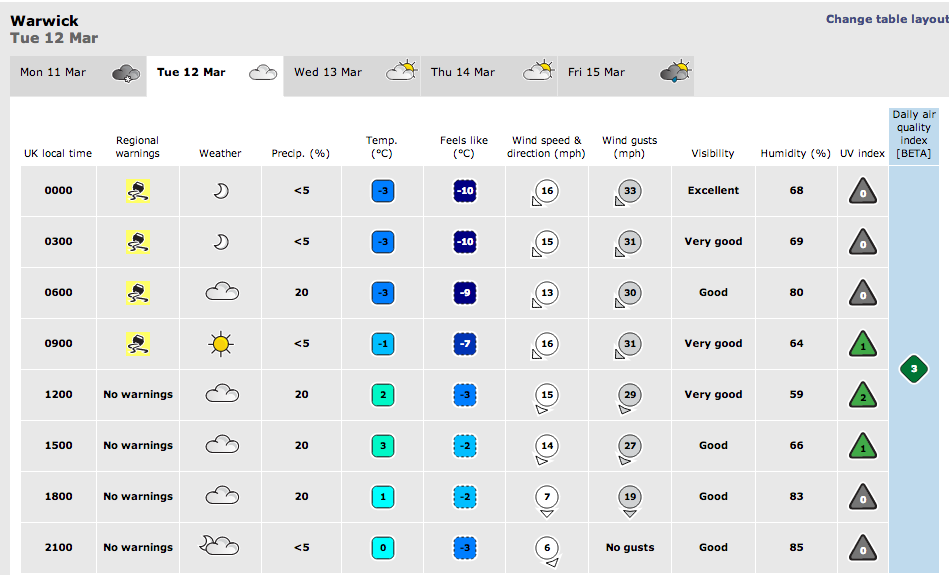The width and height of the screenshot is (949, 575).
Task: Click the Daily air quality index header
Action: (914, 134)
